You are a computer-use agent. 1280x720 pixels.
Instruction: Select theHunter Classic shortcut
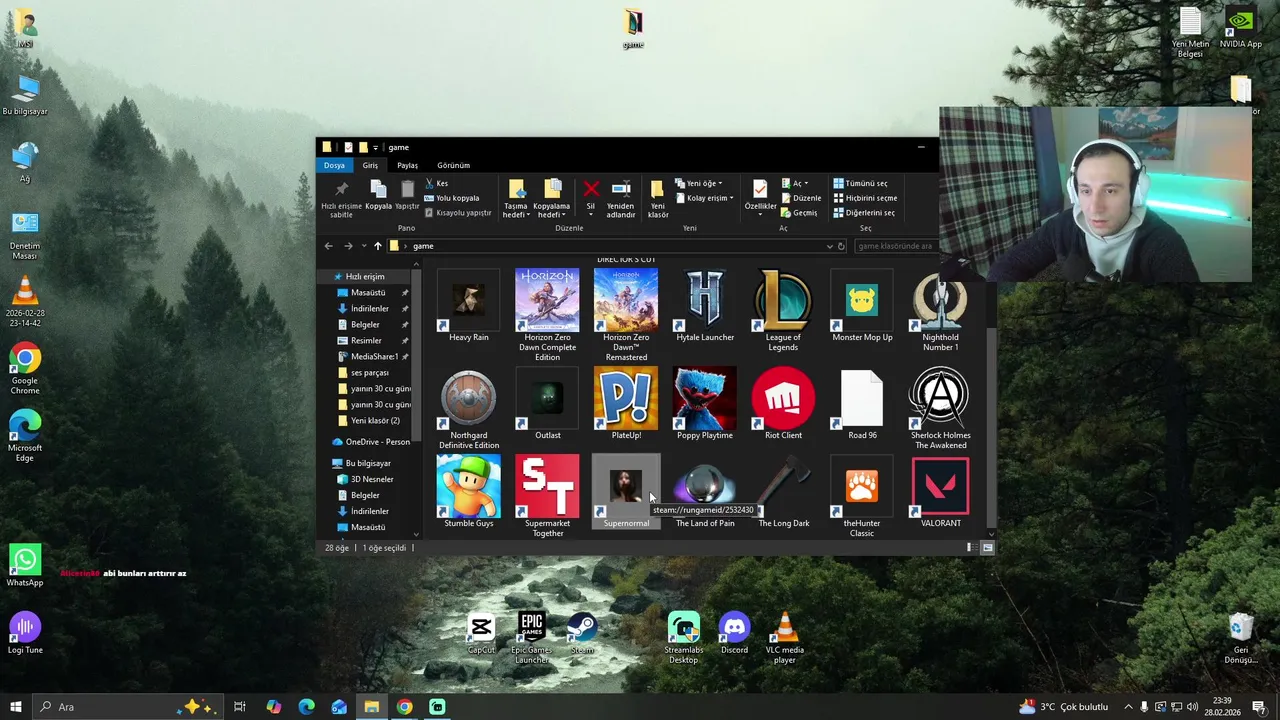click(x=862, y=496)
